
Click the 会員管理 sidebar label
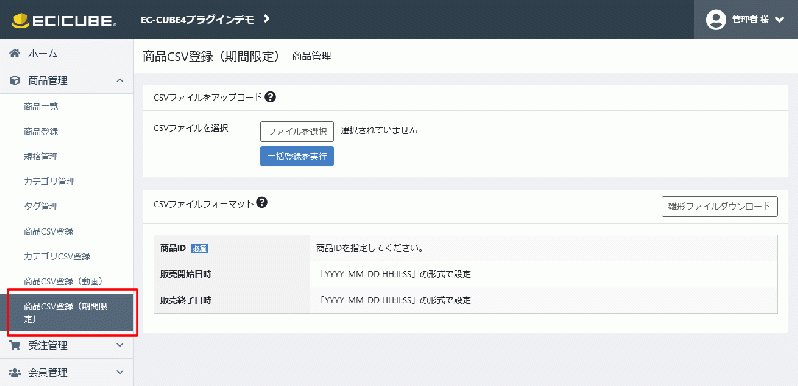tap(48, 372)
